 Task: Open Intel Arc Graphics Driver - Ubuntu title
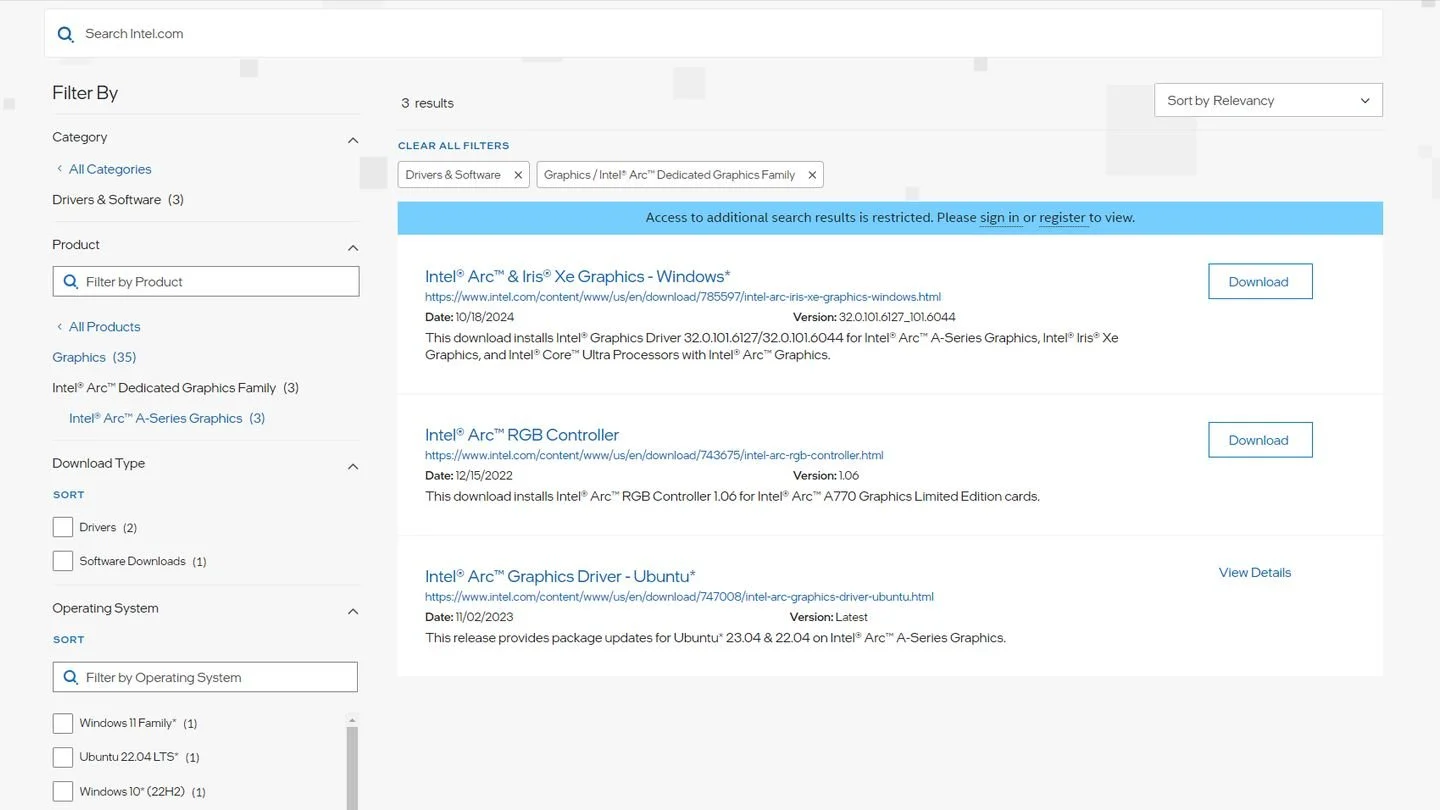(x=560, y=577)
